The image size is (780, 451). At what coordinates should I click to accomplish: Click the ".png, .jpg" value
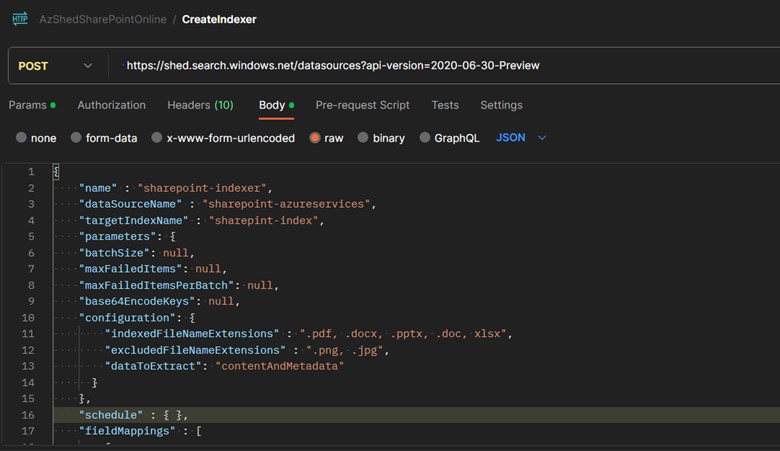345,350
